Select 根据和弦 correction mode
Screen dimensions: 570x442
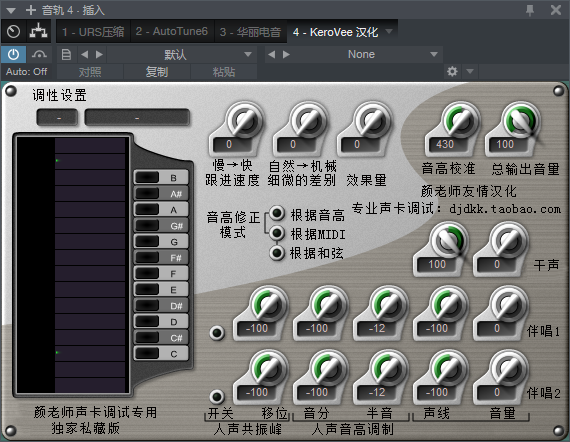pos(277,252)
